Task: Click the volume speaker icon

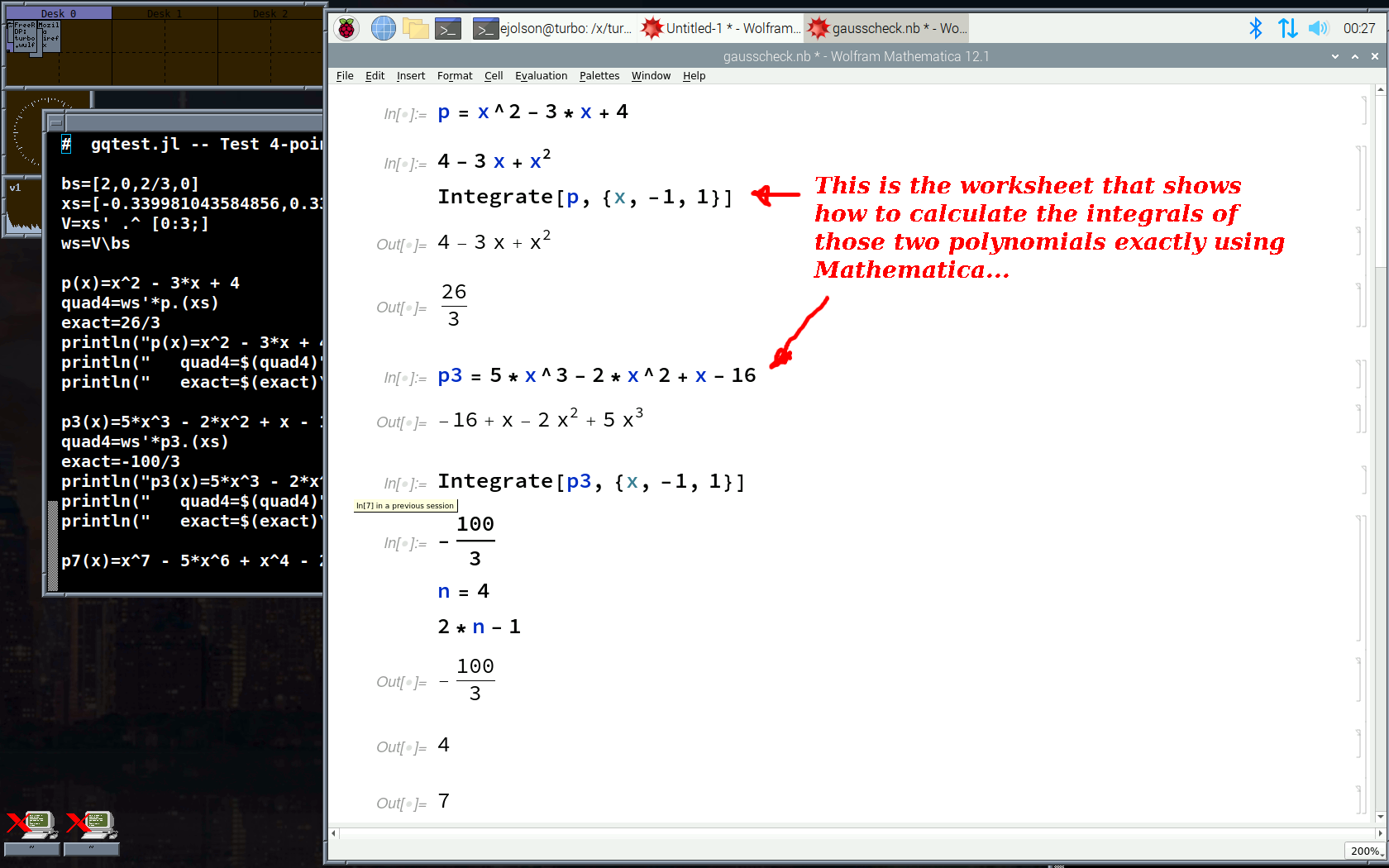Action: click(1318, 28)
